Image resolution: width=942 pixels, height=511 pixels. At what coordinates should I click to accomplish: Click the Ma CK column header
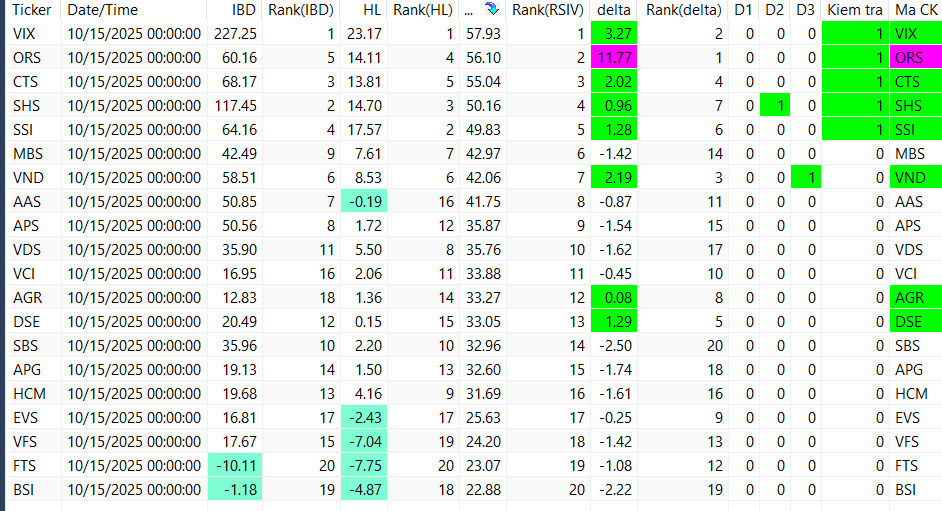[916, 10]
